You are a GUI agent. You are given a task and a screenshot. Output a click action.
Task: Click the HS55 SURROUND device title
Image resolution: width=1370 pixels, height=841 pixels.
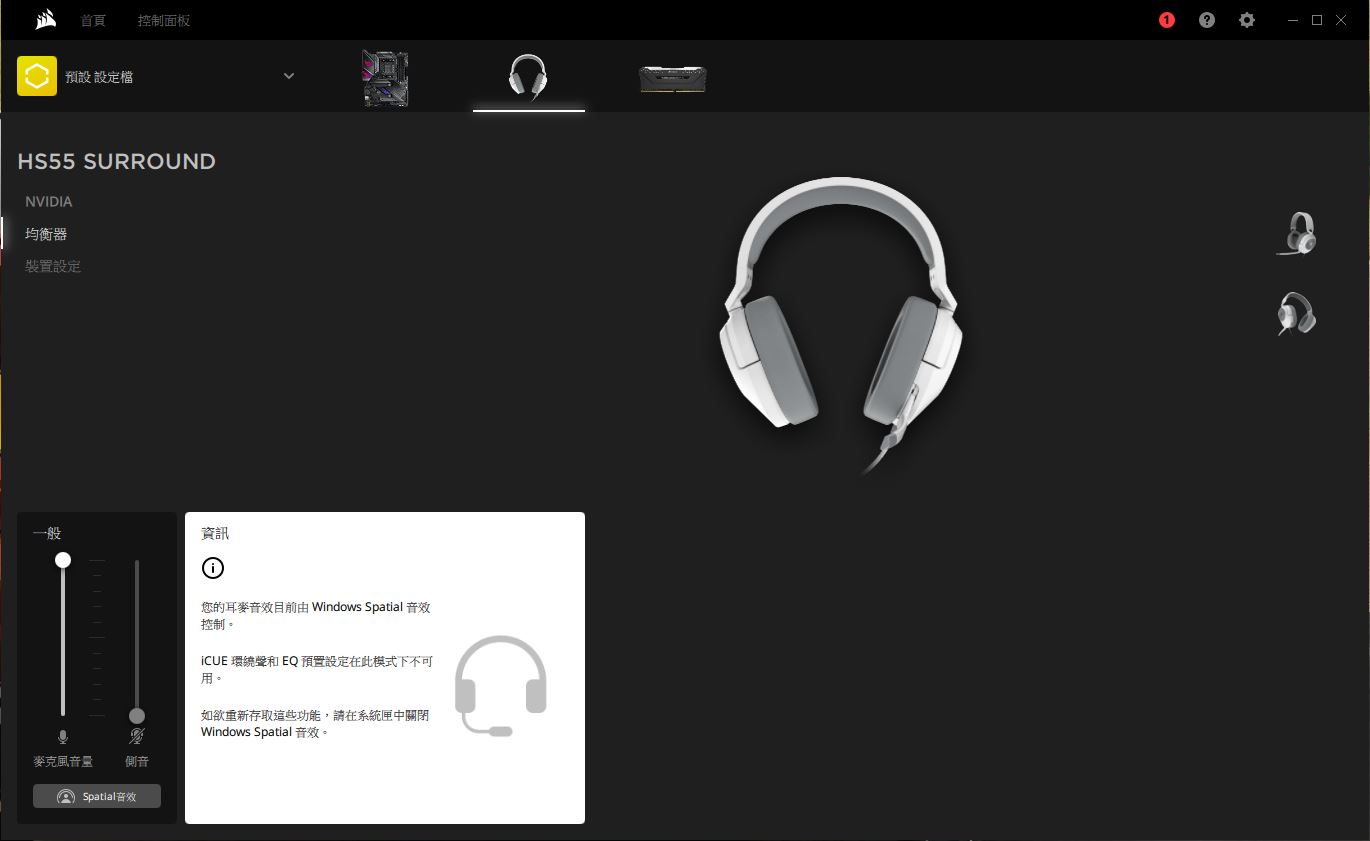click(117, 161)
